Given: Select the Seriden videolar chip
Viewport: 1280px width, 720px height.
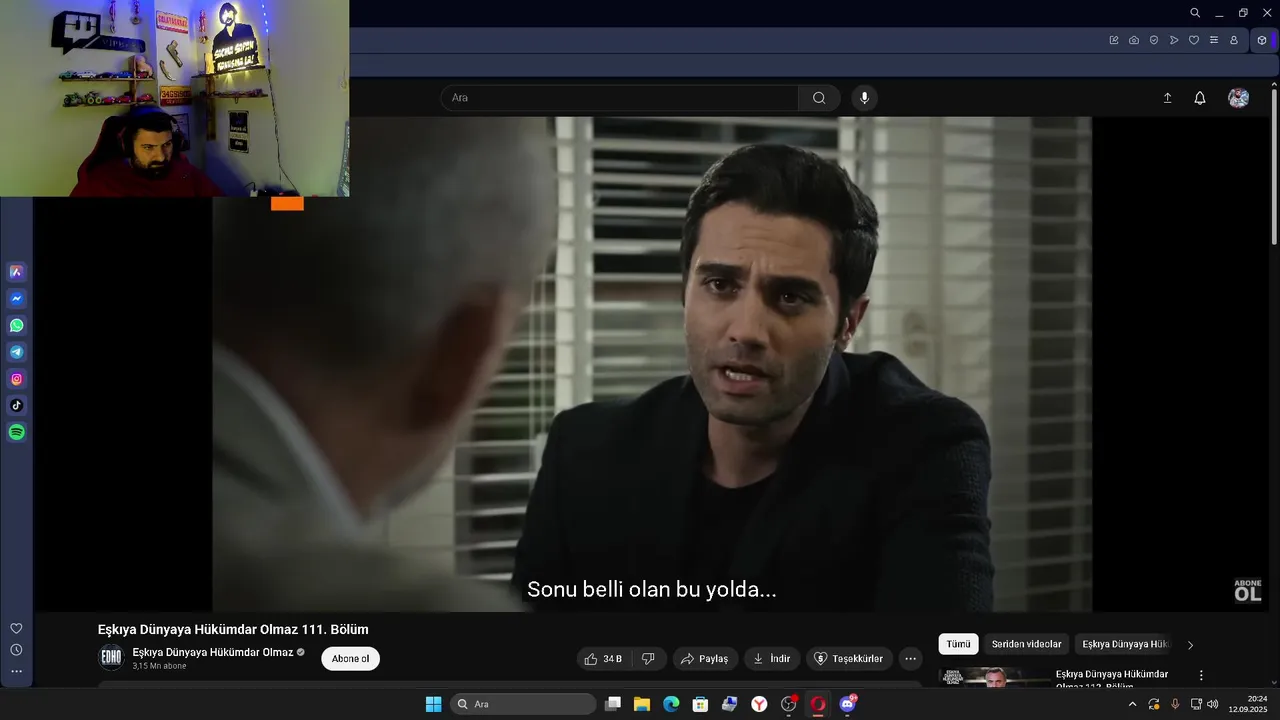Looking at the screenshot, I should [x=1027, y=644].
